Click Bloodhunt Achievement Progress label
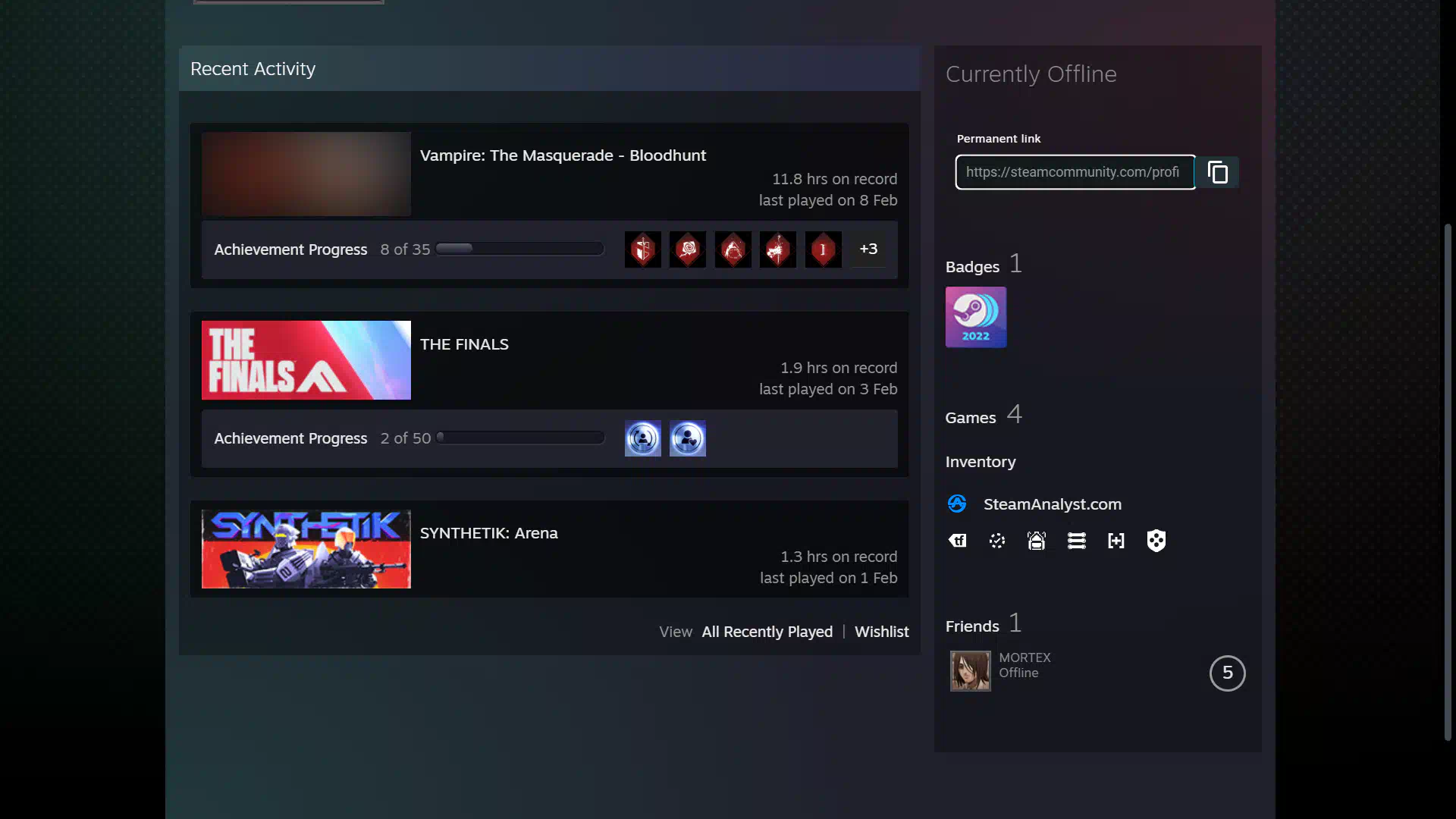1456x819 pixels. point(290,249)
